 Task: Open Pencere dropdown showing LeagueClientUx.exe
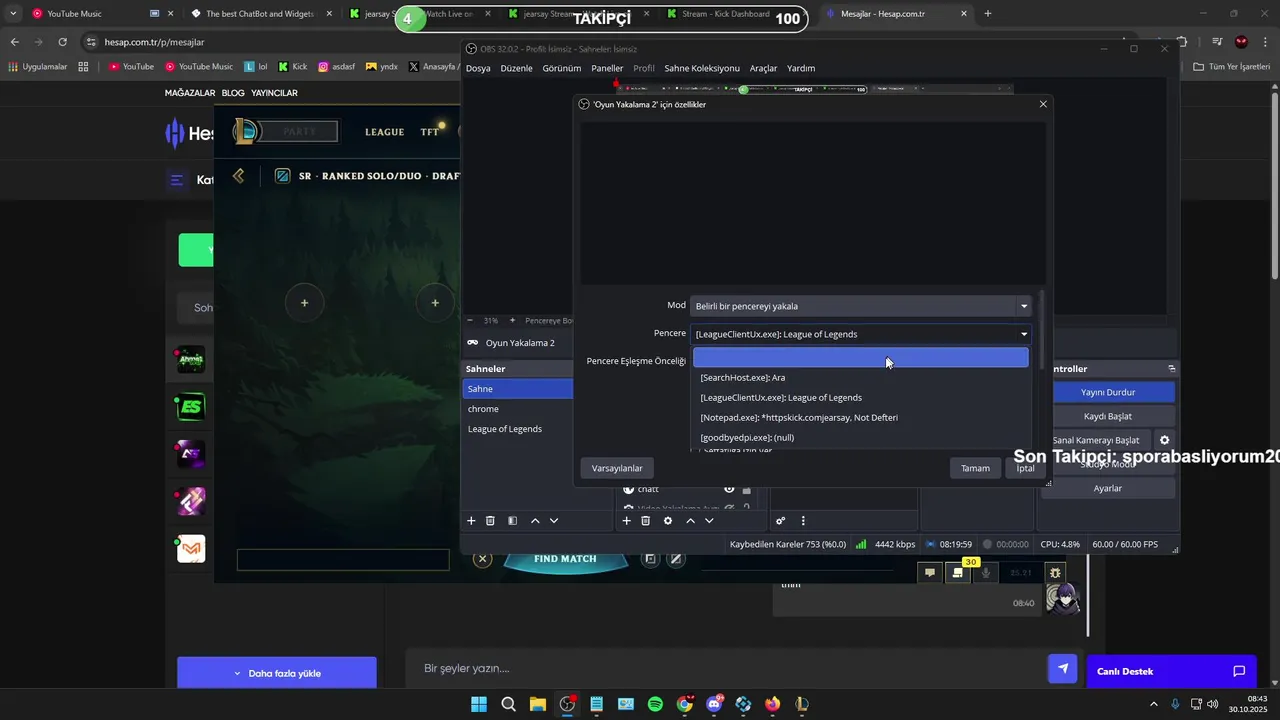click(861, 334)
